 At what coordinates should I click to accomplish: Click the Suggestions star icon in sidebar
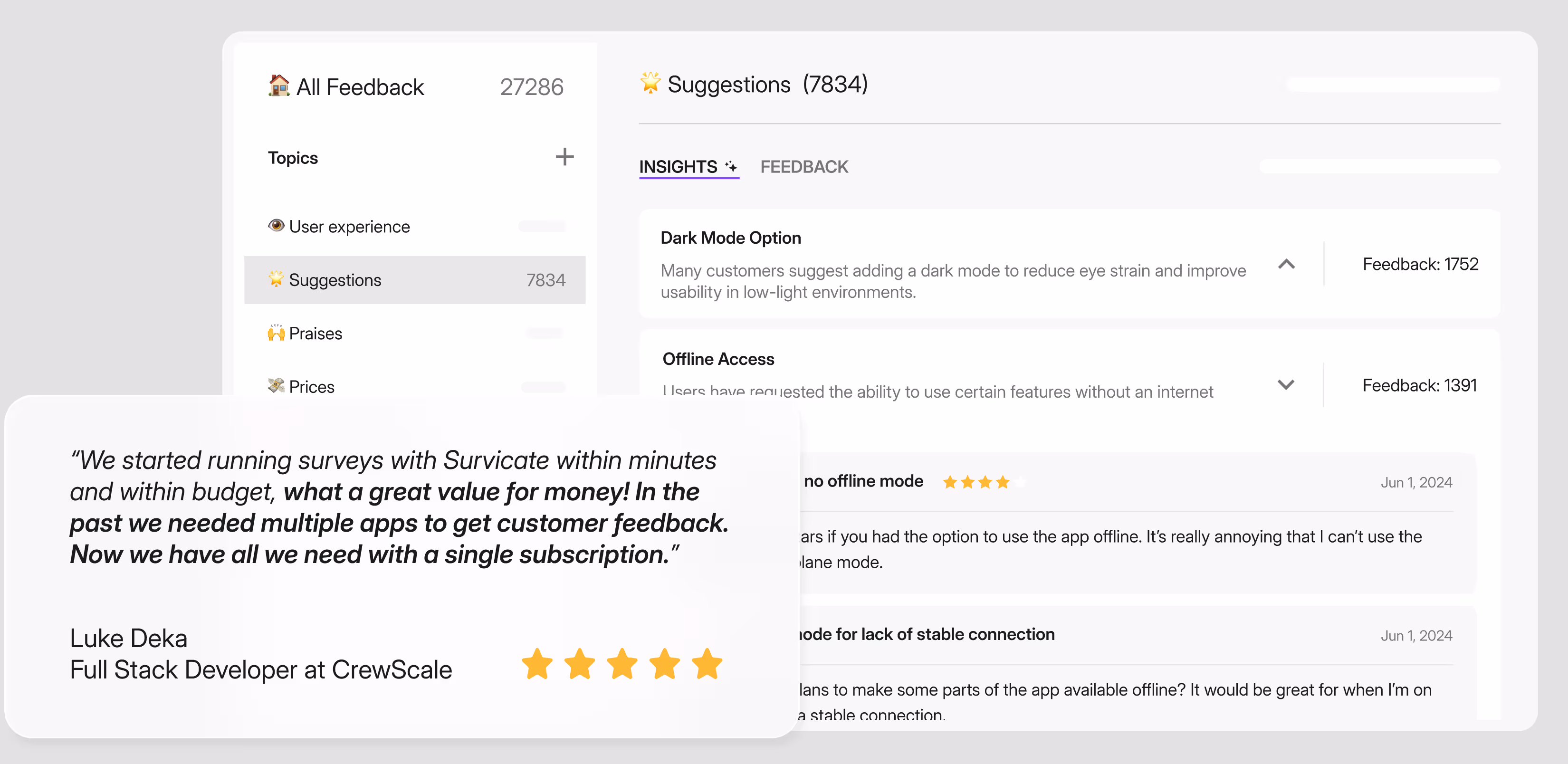[x=277, y=279]
